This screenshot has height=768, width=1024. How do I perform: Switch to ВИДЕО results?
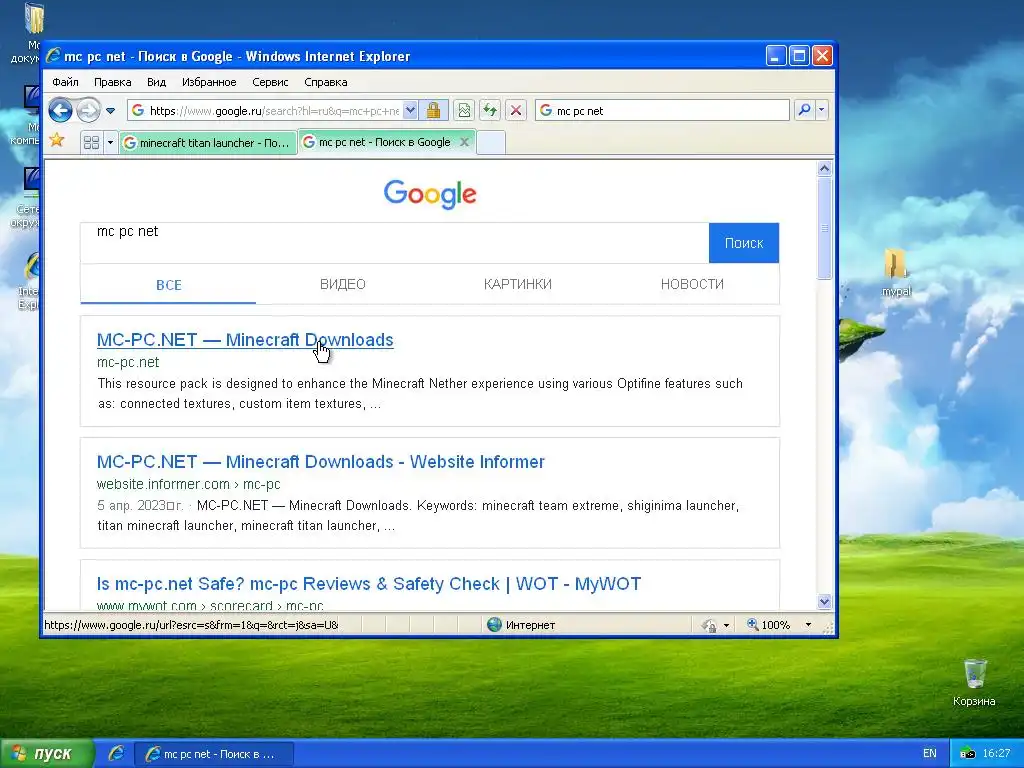(x=343, y=284)
